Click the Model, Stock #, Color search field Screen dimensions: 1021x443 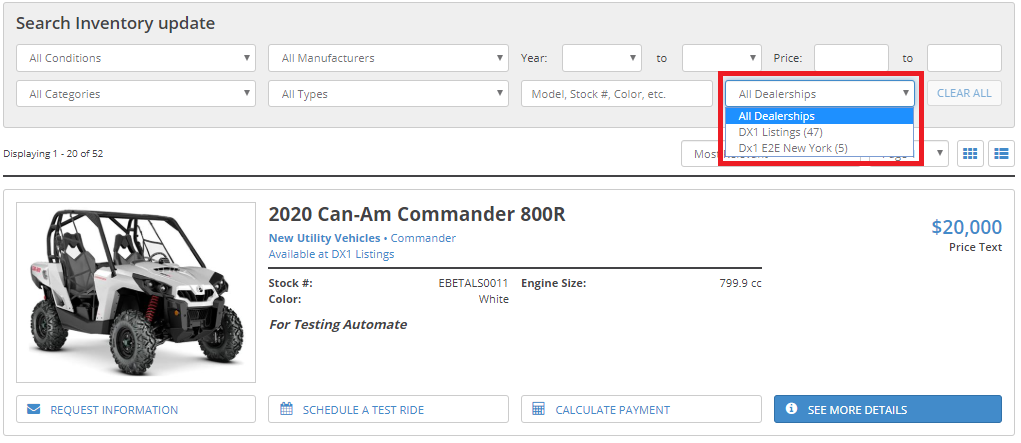tap(617, 94)
